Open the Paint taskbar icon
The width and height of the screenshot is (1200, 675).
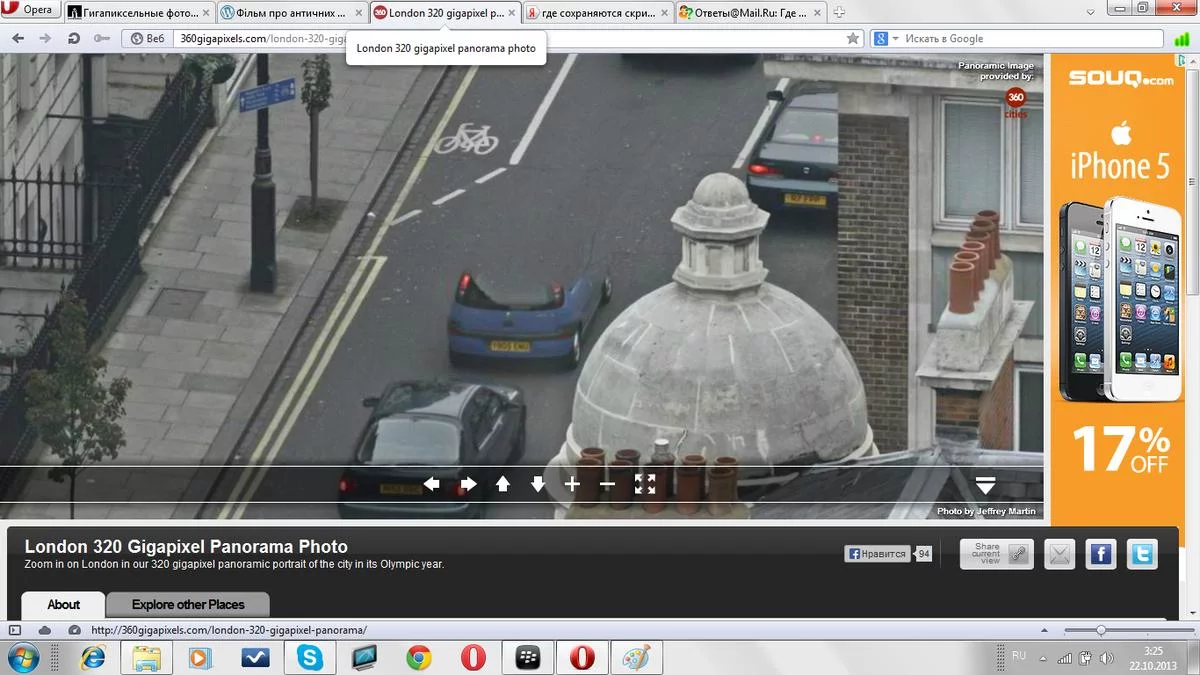636,657
